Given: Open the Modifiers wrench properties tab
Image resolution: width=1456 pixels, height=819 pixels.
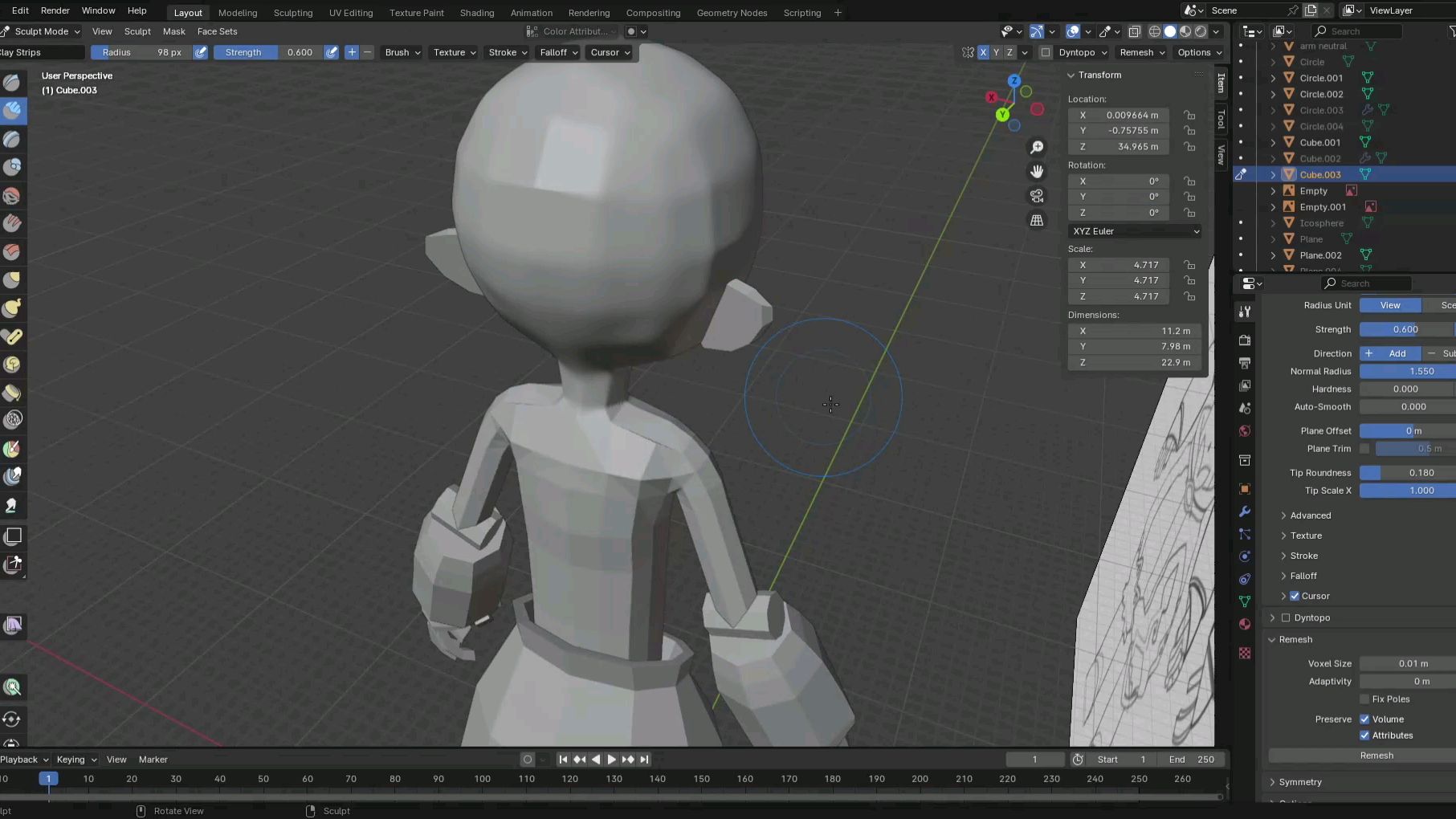Looking at the screenshot, I should pos(1245,511).
